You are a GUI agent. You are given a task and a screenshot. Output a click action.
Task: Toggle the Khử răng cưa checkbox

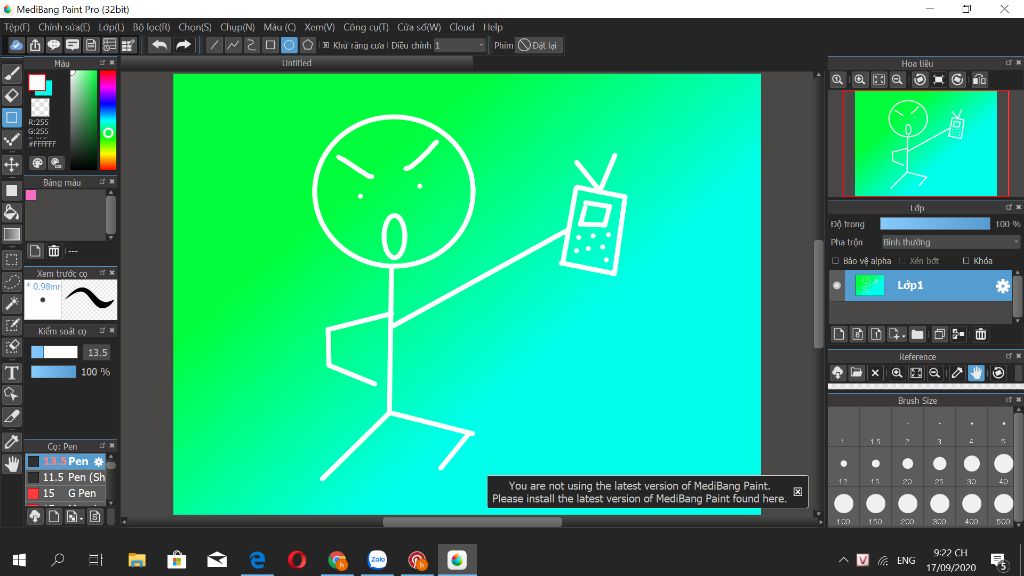[326, 46]
